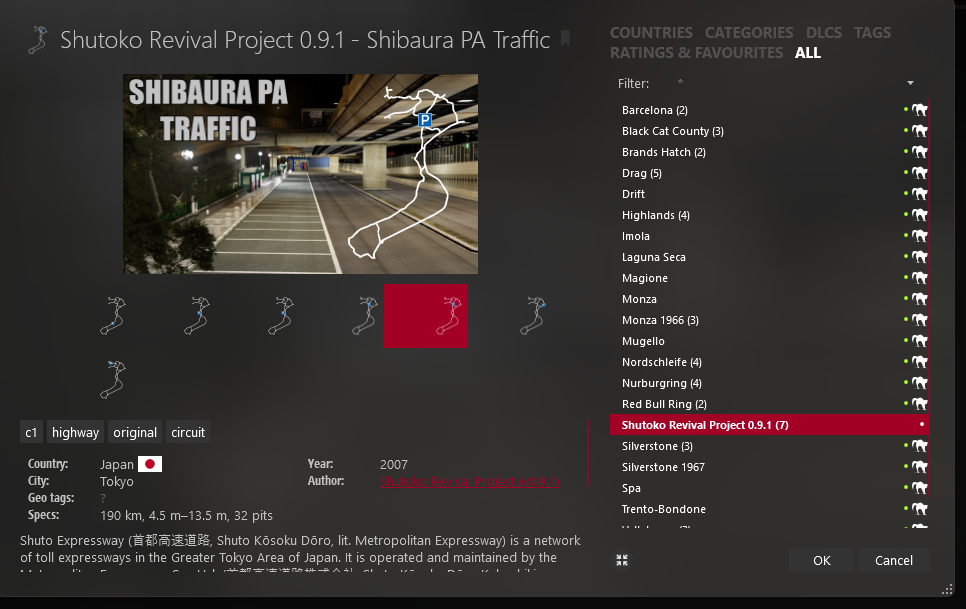The height and width of the screenshot is (609, 966).
Task: Click the Kunos cat icon in Mugello row
Action: 920,341
